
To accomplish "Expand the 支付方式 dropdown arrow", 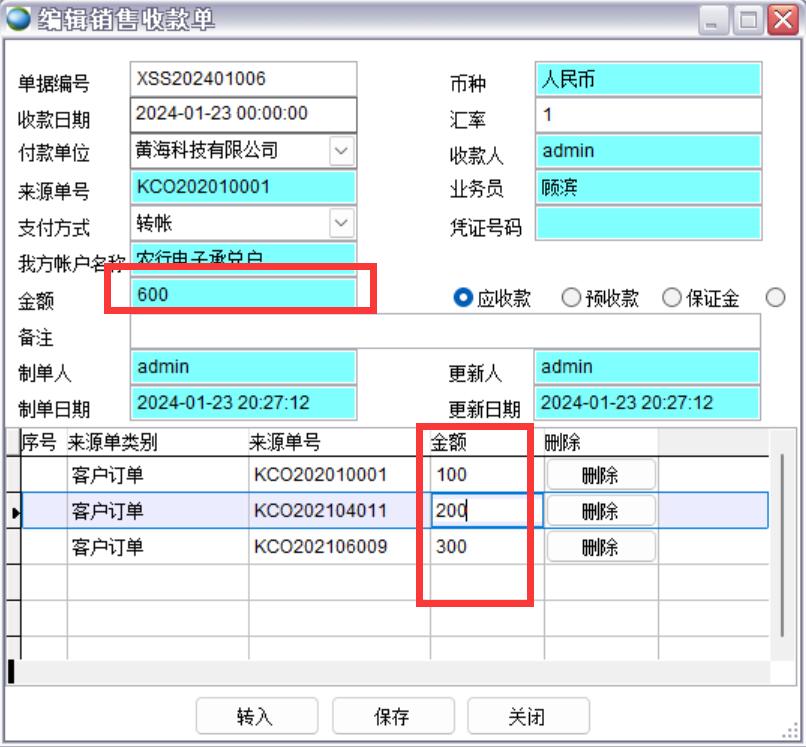I will (x=342, y=223).
